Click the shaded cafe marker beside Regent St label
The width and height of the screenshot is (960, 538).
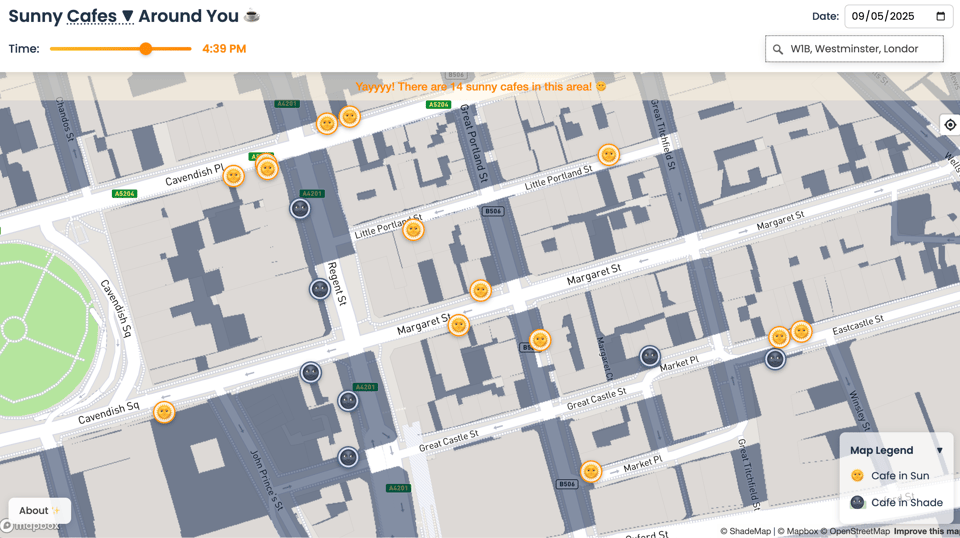[x=319, y=289]
